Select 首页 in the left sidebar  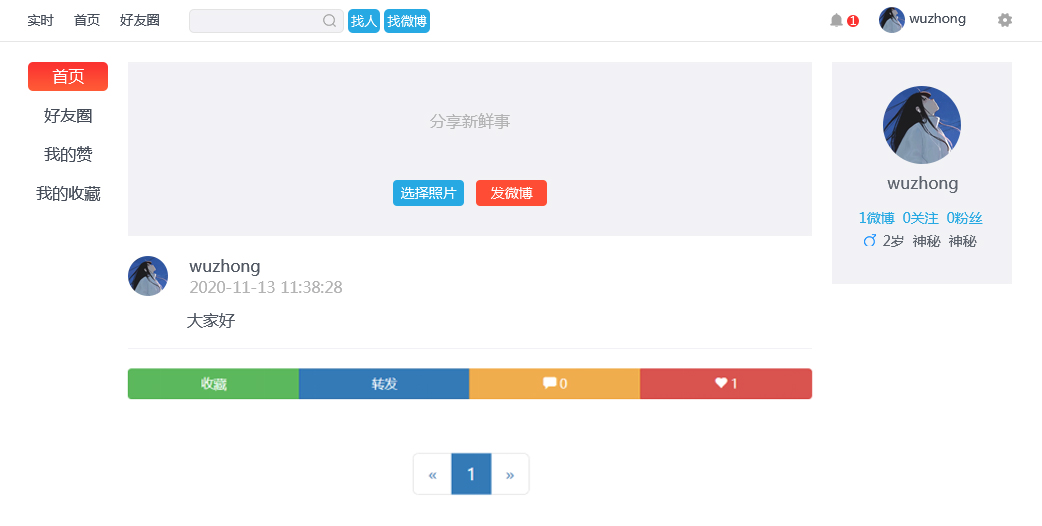tap(68, 77)
